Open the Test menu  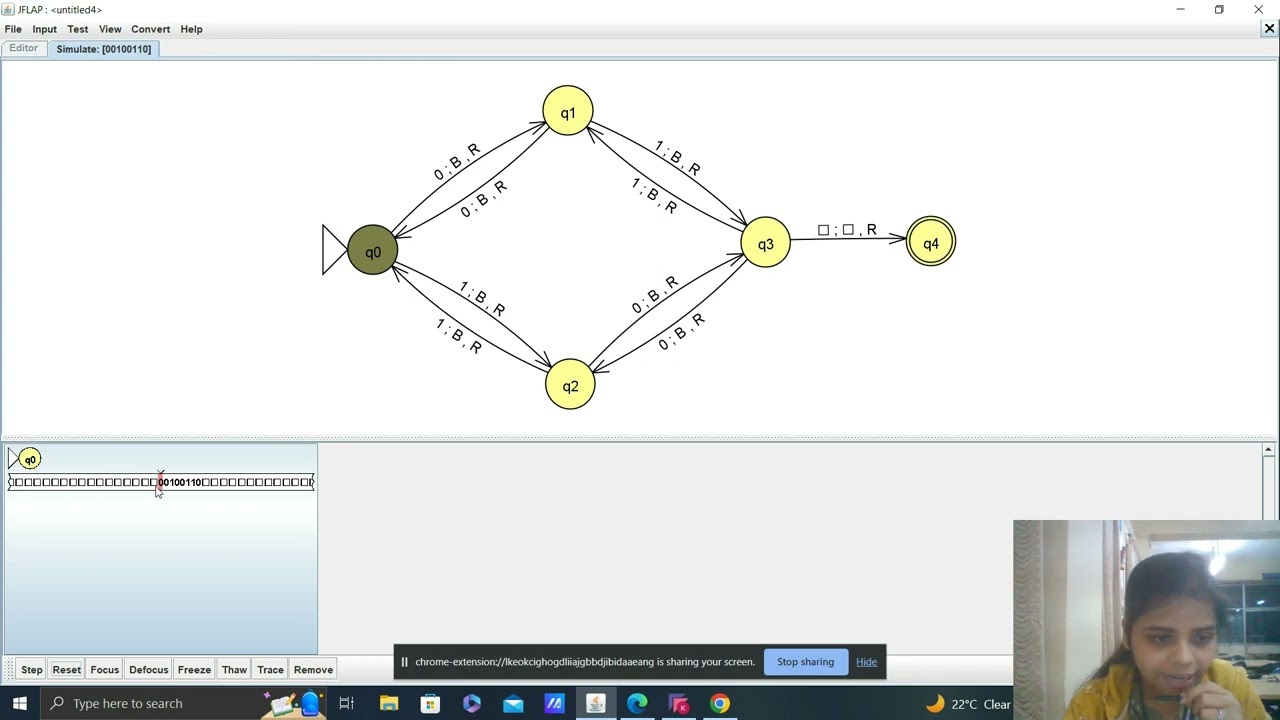pos(77,29)
